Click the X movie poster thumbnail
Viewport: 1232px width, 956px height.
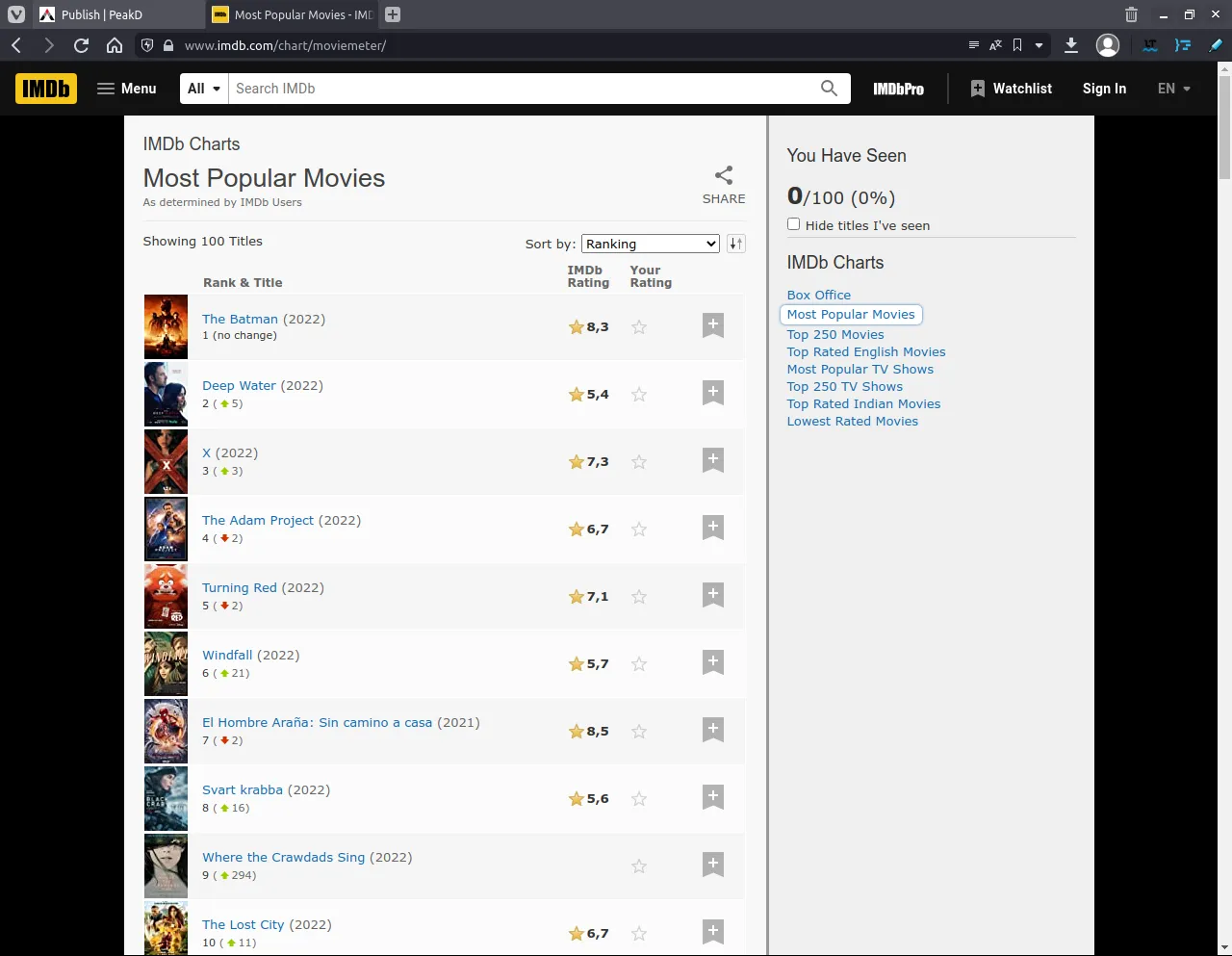pos(166,462)
